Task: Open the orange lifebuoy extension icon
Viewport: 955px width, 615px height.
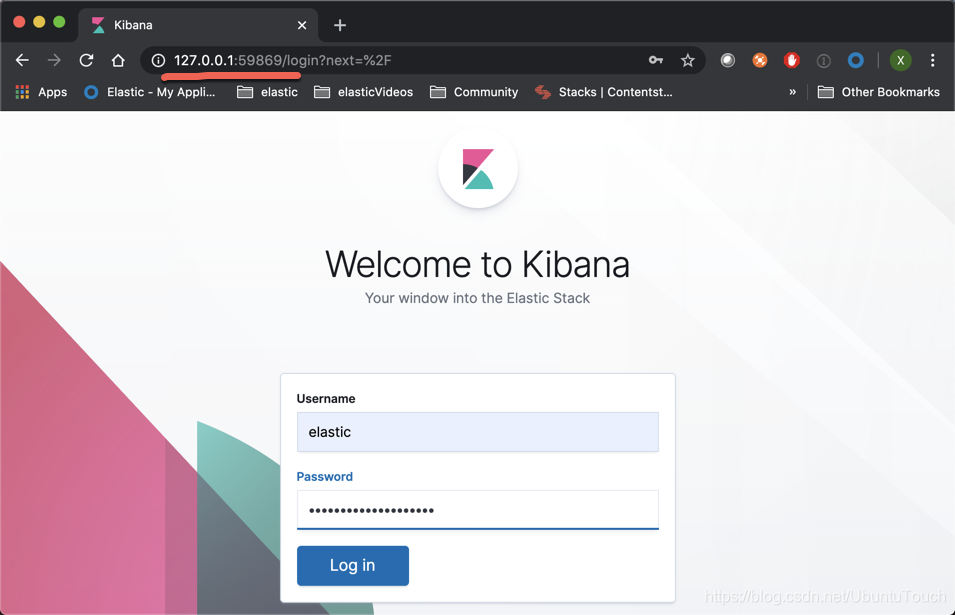Action: tap(759, 60)
